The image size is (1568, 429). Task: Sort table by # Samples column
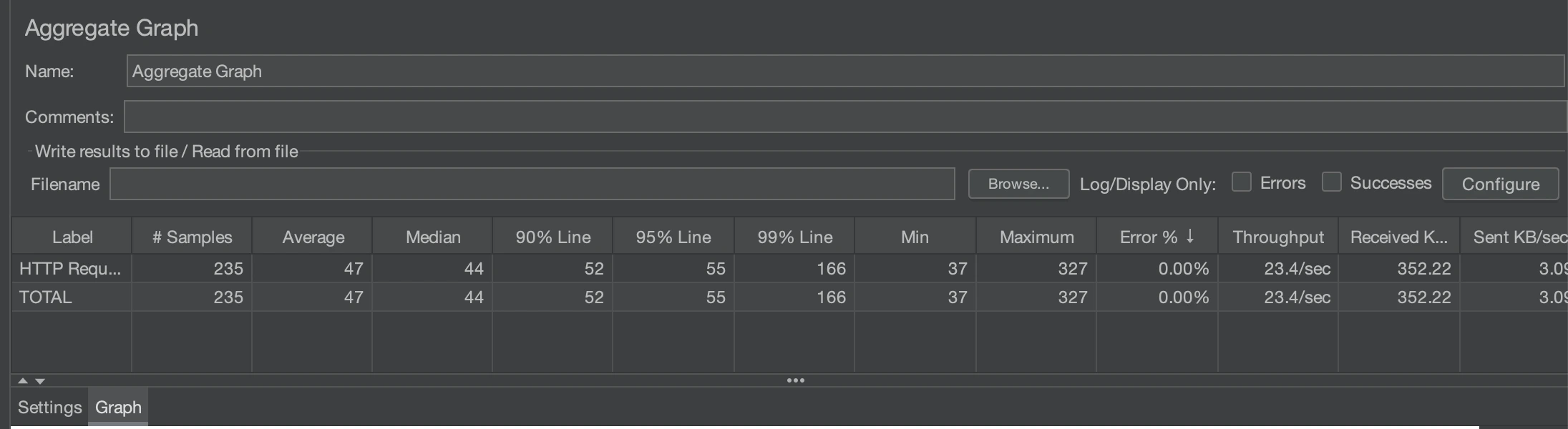pos(192,237)
